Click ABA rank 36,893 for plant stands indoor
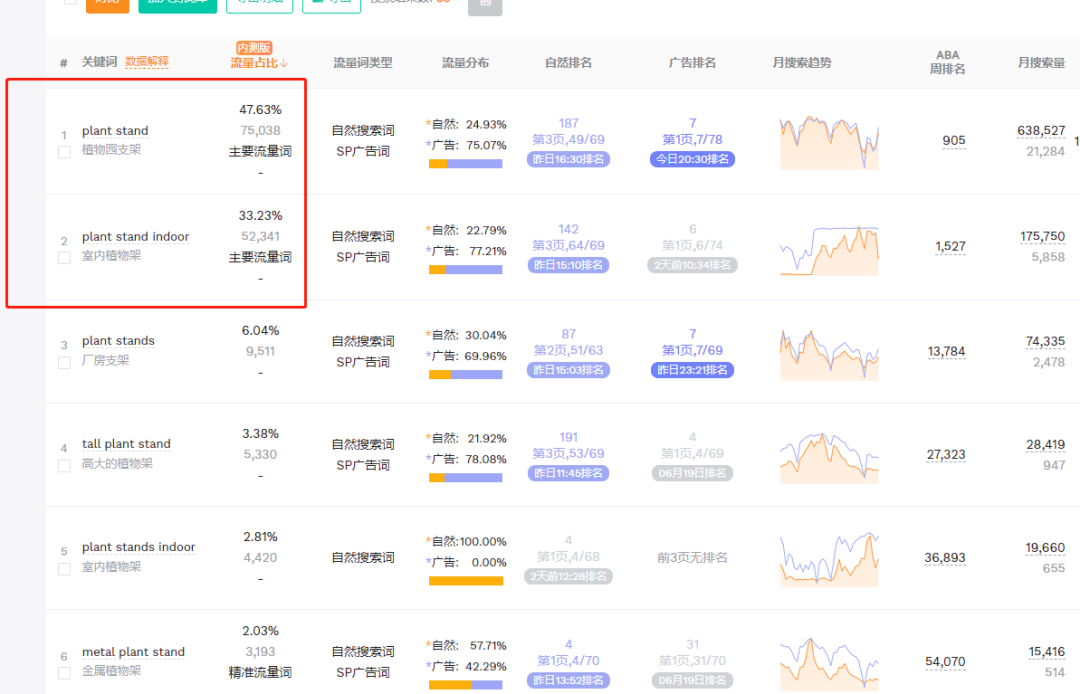This screenshot has height=694, width=1080. coord(945,558)
